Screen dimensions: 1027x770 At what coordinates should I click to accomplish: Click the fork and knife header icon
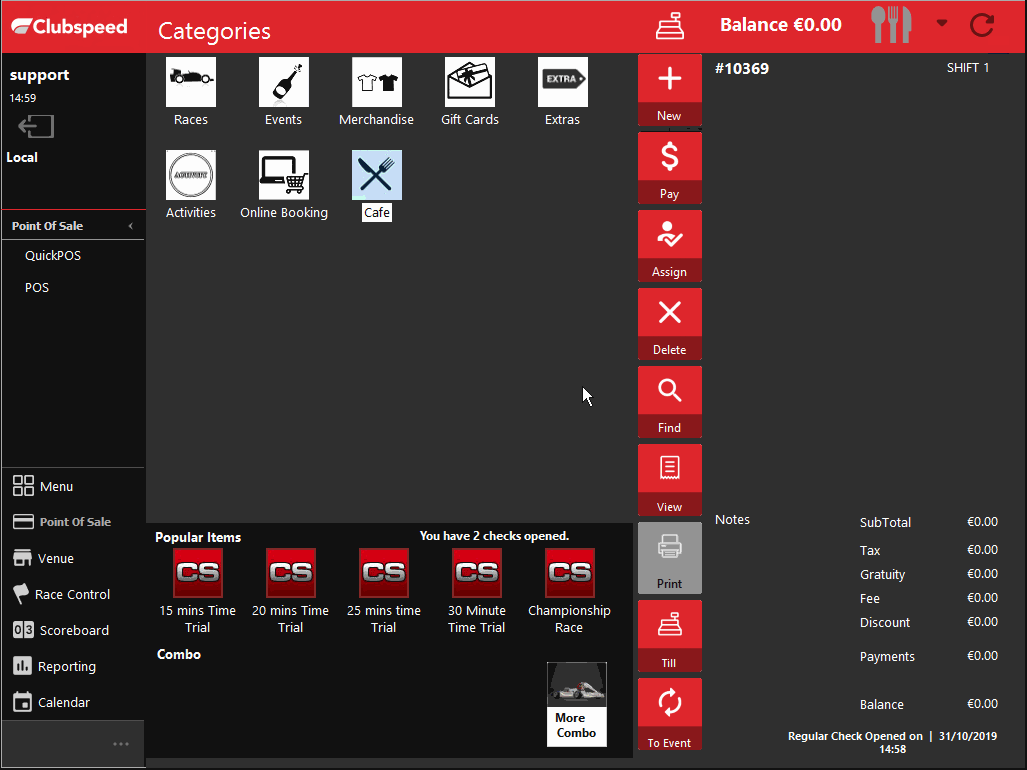(x=891, y=25)
